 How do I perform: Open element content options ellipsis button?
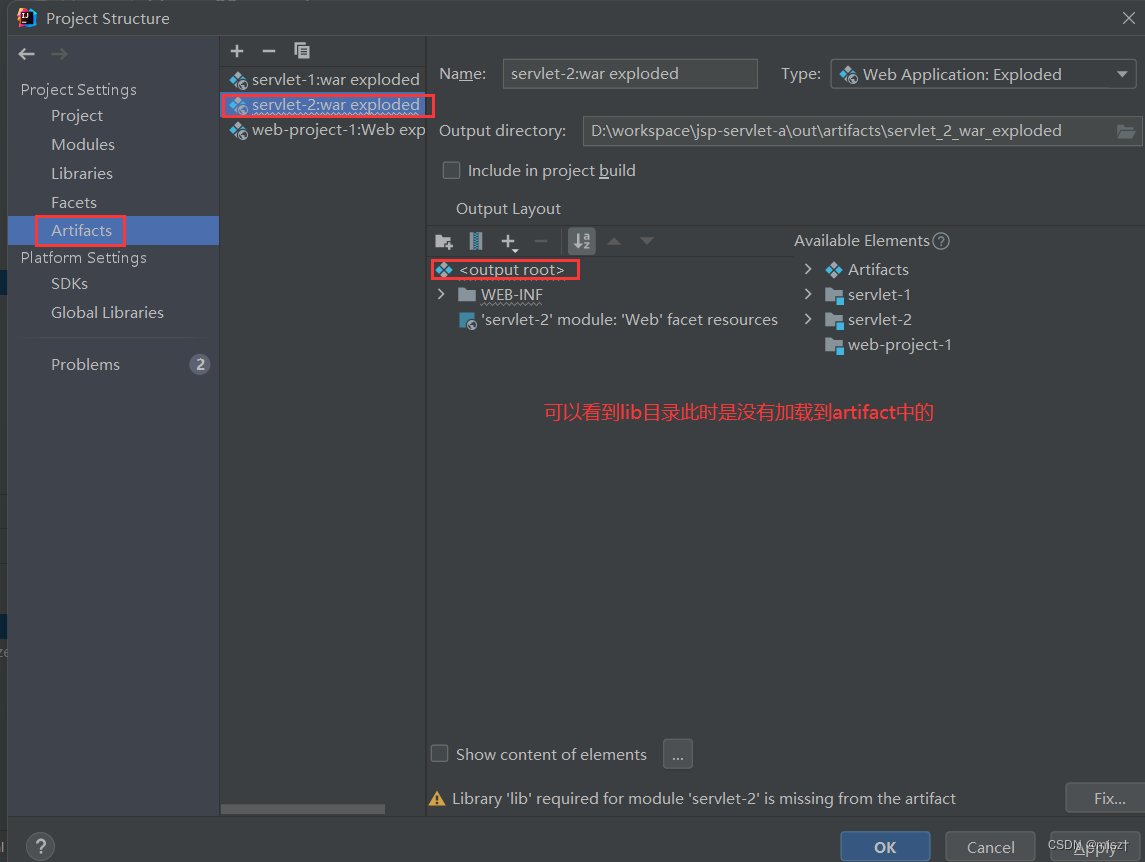[678, 754]
